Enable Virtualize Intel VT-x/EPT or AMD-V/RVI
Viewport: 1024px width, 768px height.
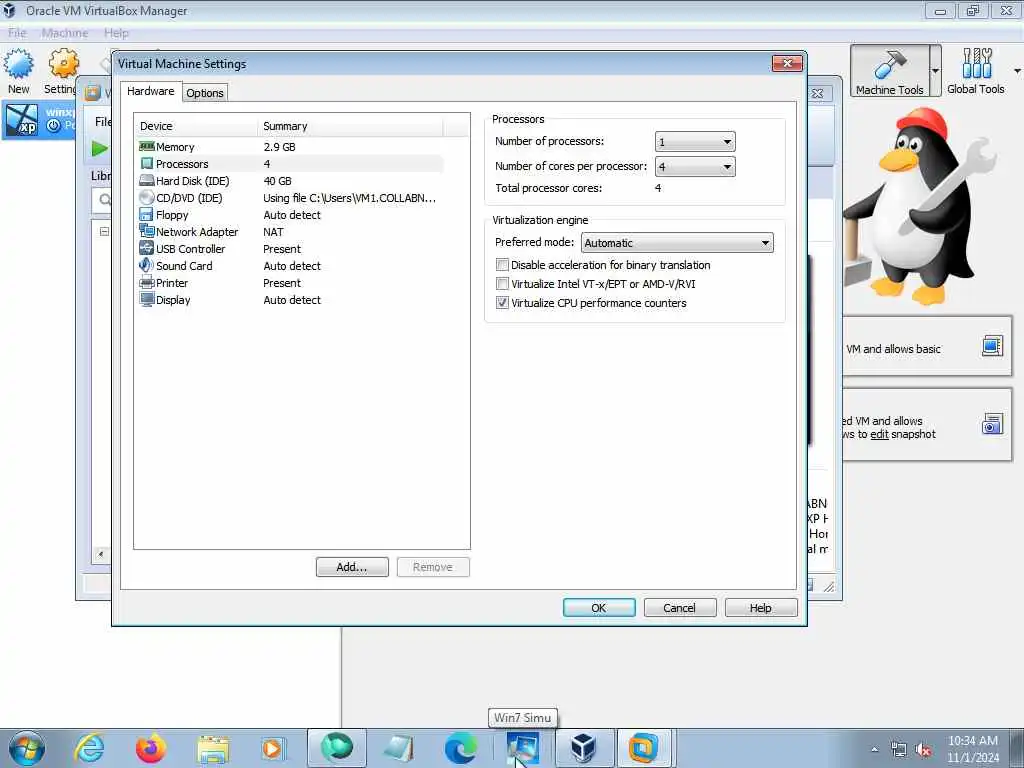tap(502, 283)
